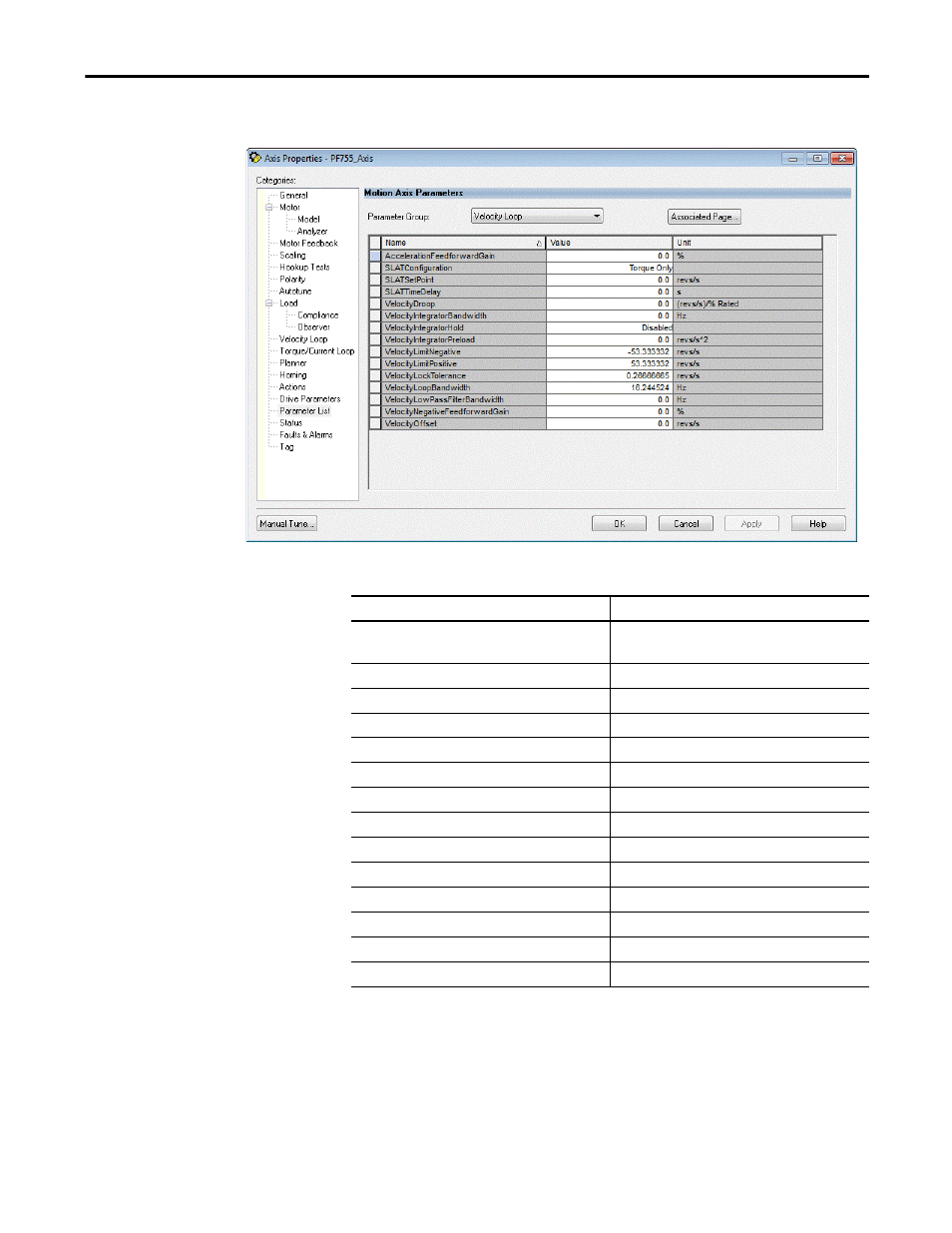Viewport: 952px width, 1233px height.
Task: Click the Unit column header
Action: pos(747,243)
